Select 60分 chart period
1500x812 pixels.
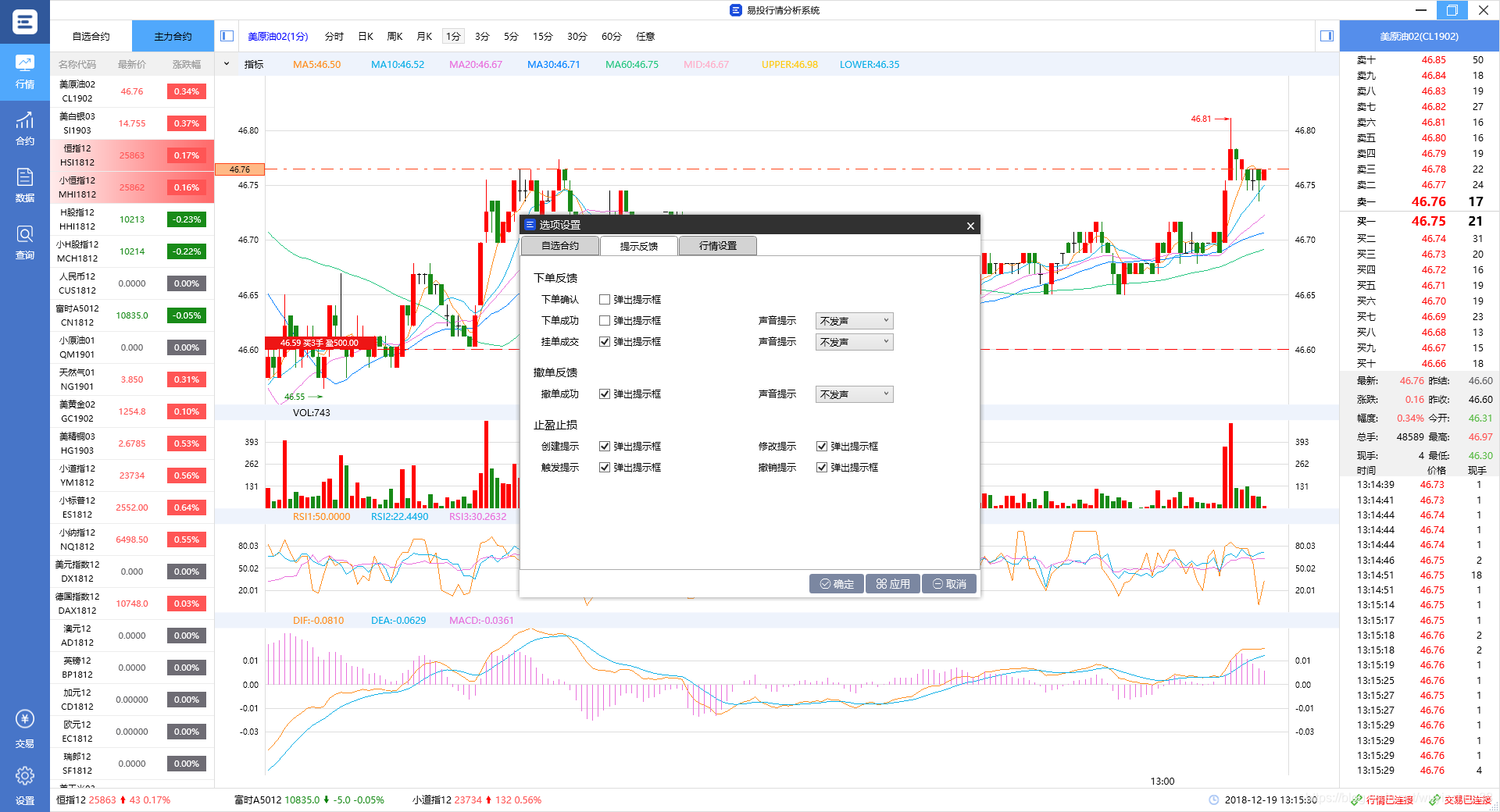tap(612, 37)
